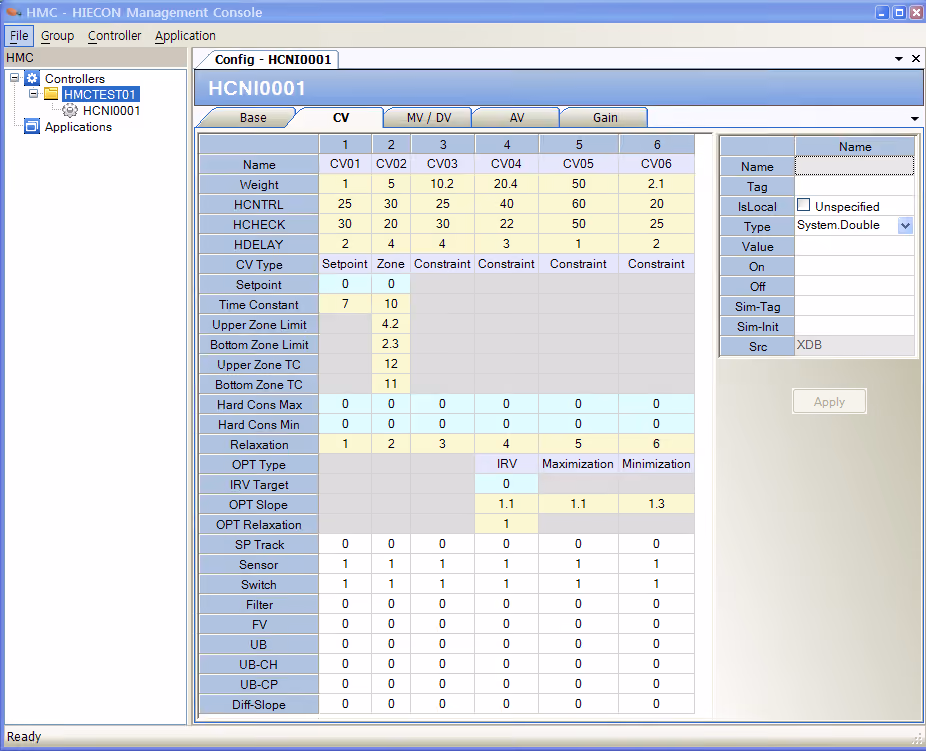The height and width of the screenshot is (751, 926).
Task: Click the Tag input field
Action: click(854, 186)
